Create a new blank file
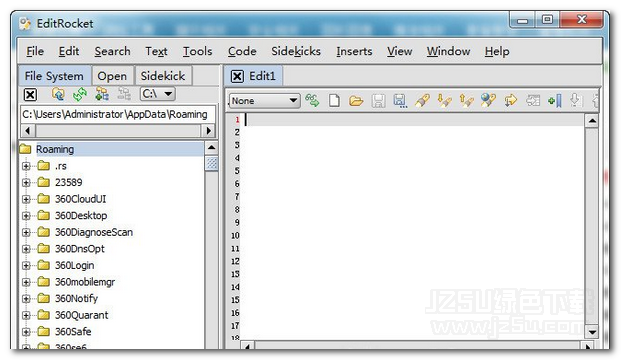This screenshot has height=360, width=621. click(334, 101)
